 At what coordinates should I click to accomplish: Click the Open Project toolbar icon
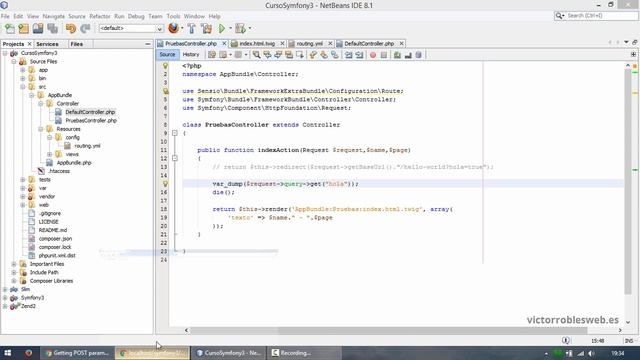[x=38, y=28]
